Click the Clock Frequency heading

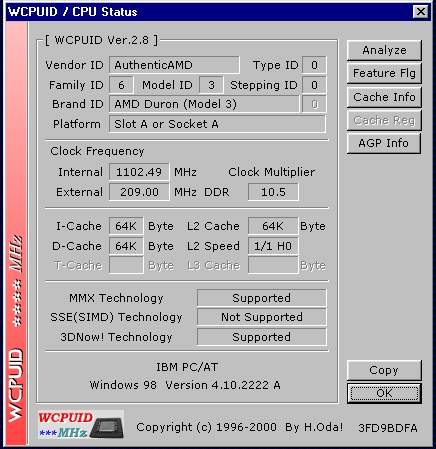pyautogui.click(x=97, y=151)
